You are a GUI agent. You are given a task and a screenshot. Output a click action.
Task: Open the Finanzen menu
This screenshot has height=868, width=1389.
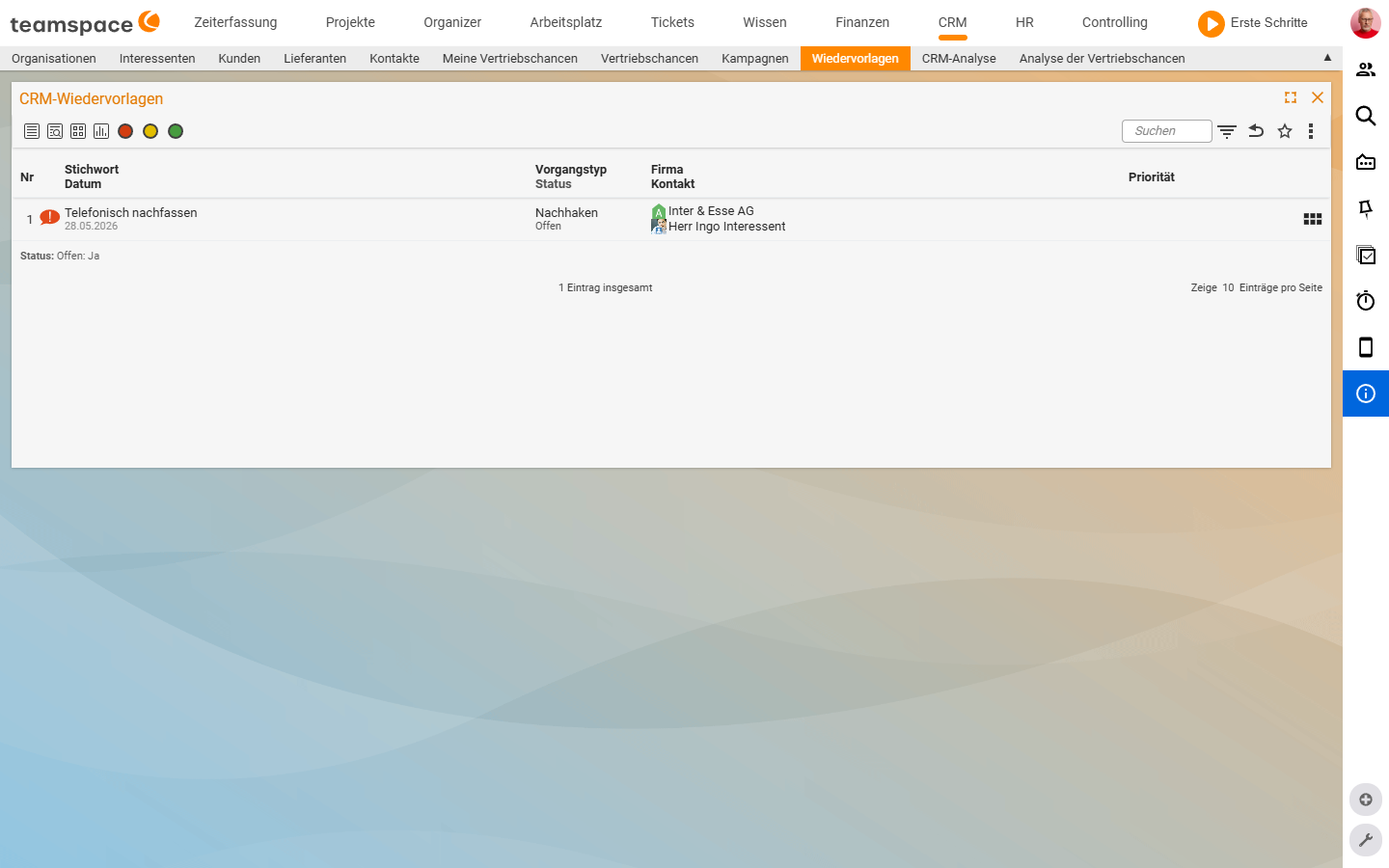point(862,22)
